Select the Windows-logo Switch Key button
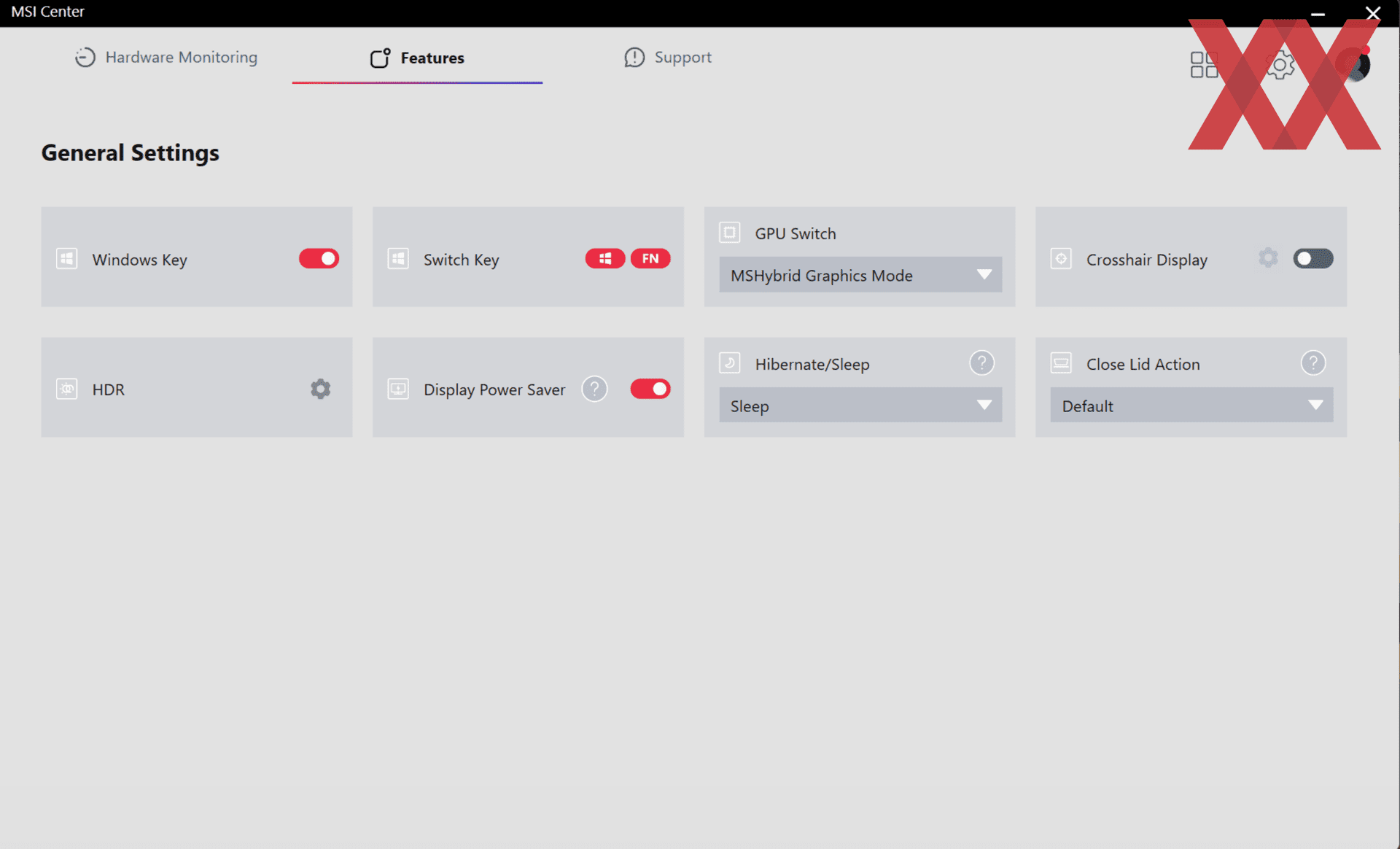Viewport: 1400px width, 849px height. point(604,258)
